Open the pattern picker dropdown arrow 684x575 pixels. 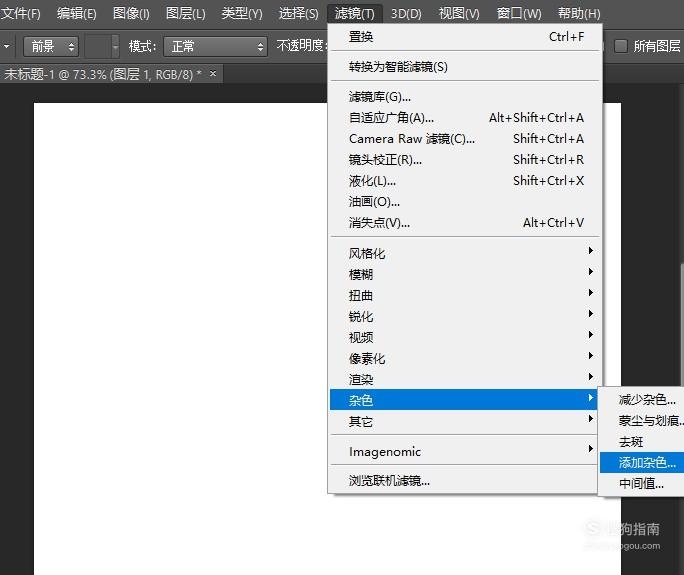pos(115,46)
